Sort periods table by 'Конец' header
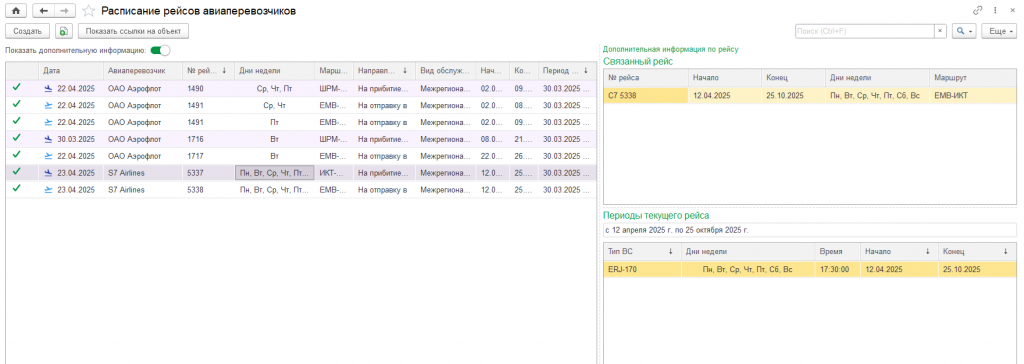This screenshot has height=364, width=1024. (977, 251)
